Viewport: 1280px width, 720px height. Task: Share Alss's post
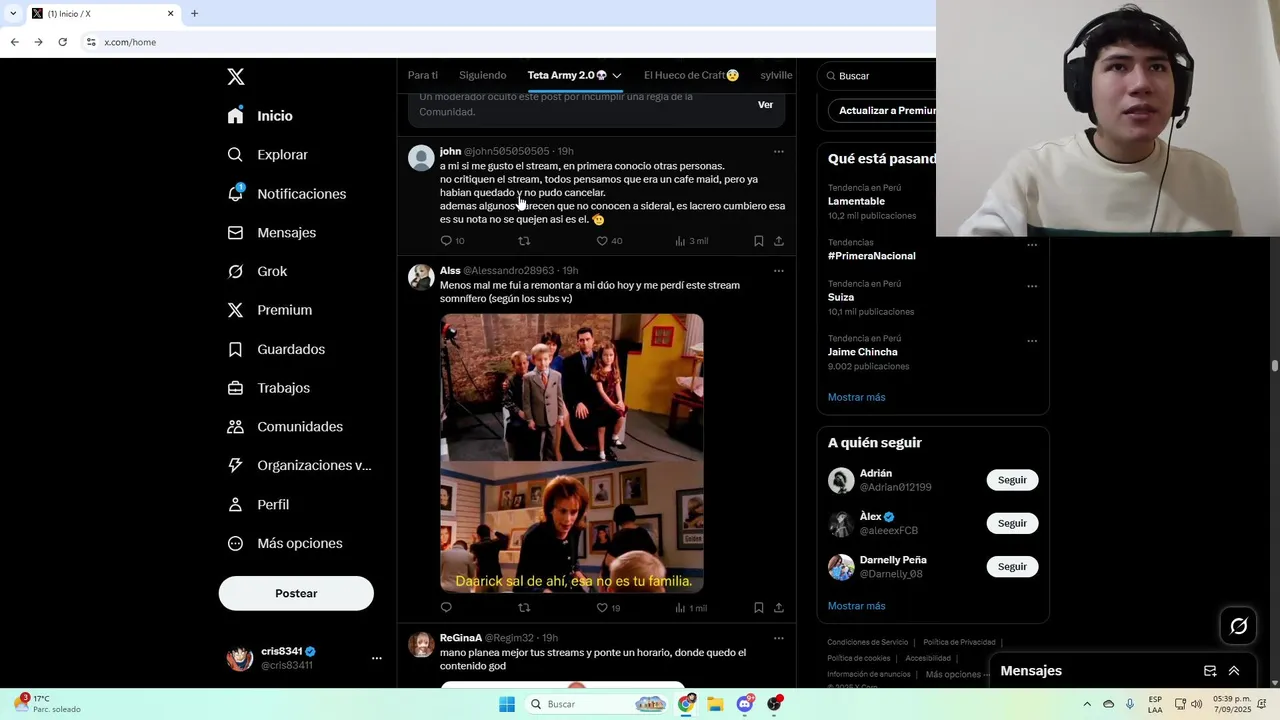click(x=779, y=608)
